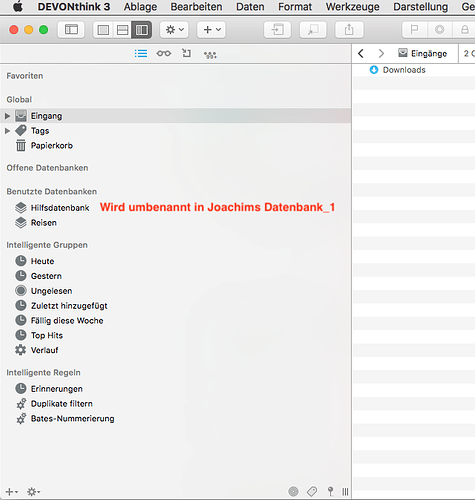This screenshot has width=475, height=500.
Task: Open the DEVONthink 3 menu
Action: coord(74,7)
